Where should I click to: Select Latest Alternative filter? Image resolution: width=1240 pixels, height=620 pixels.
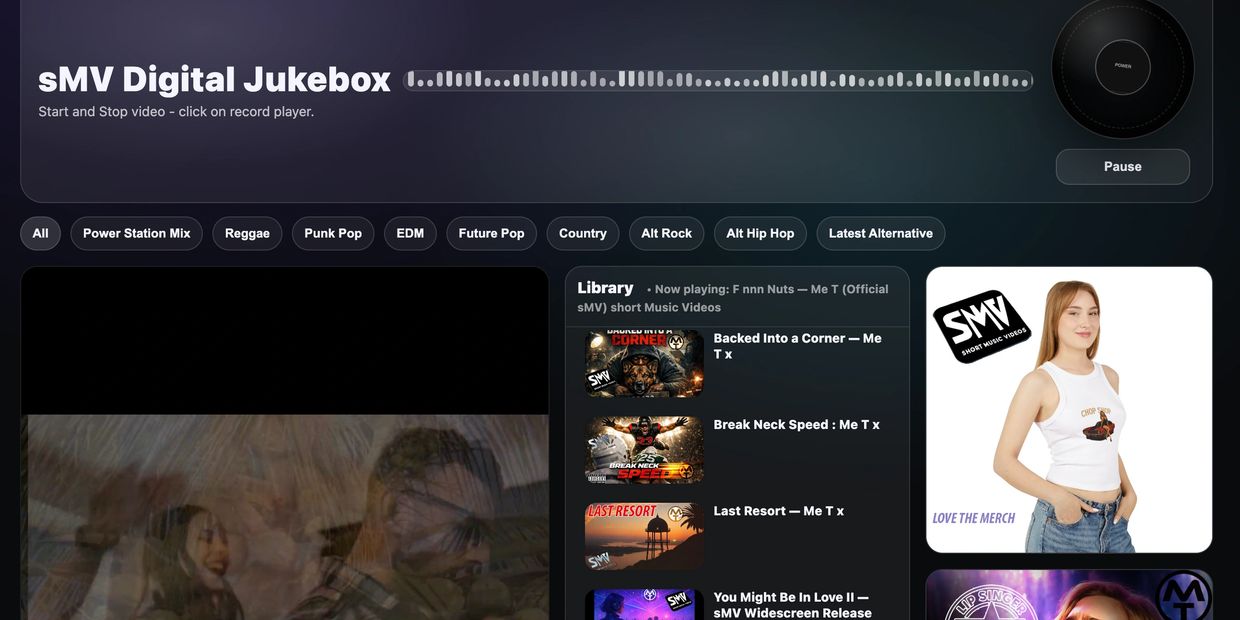(x=880, y=233)
